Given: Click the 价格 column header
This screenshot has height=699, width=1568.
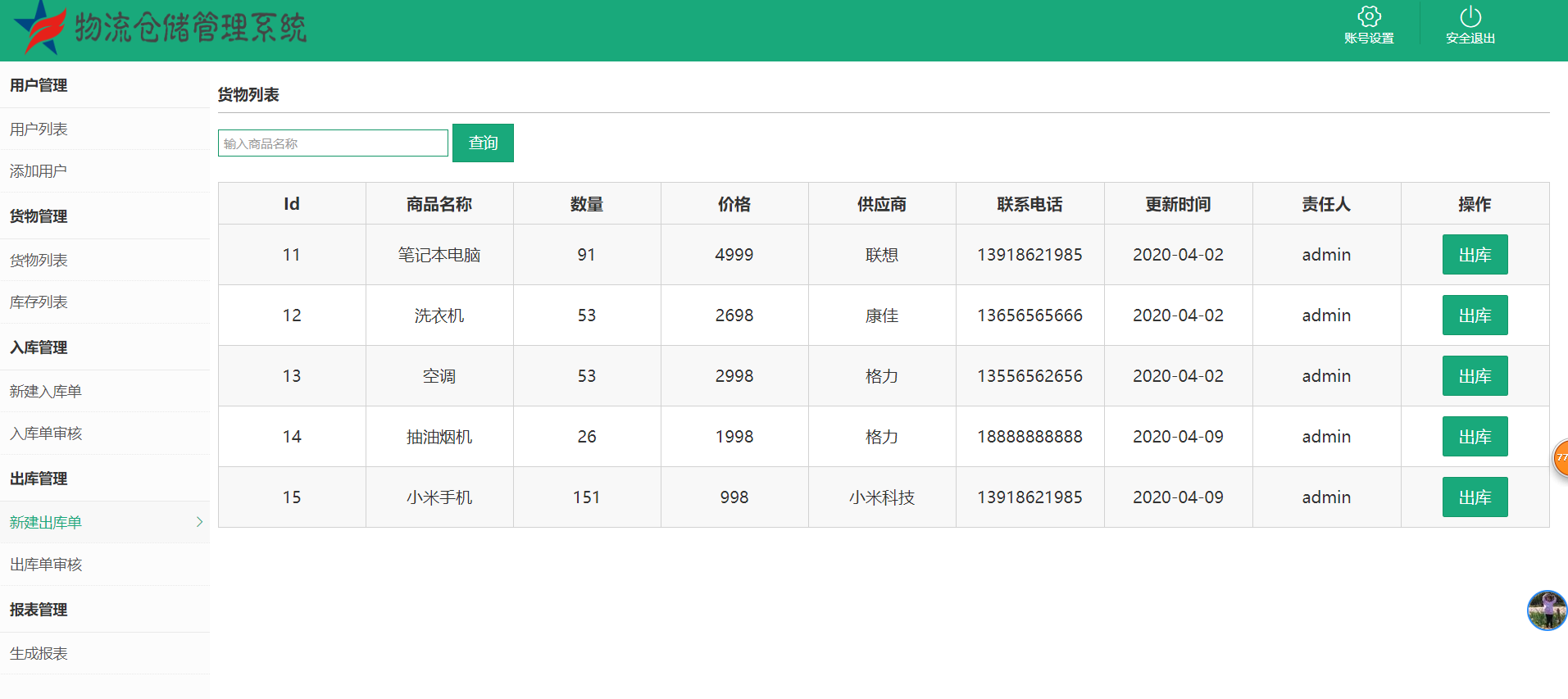Looking at the screenshot, I should point(734,204).
